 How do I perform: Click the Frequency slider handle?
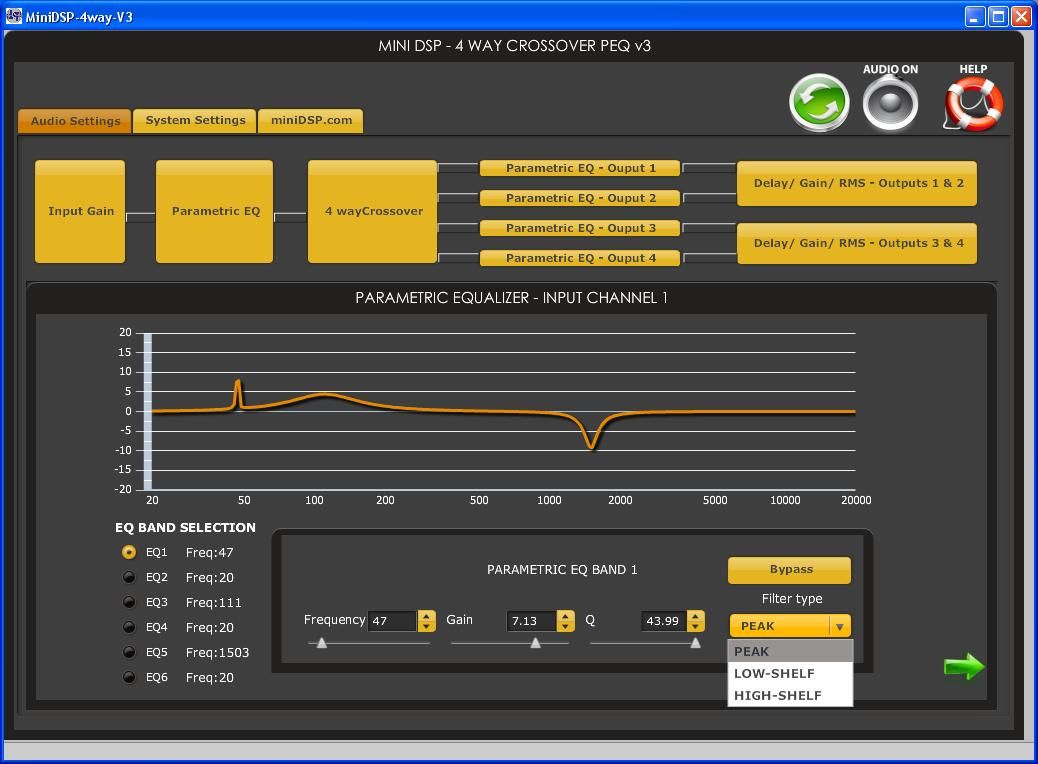click(x=322, y=643)
